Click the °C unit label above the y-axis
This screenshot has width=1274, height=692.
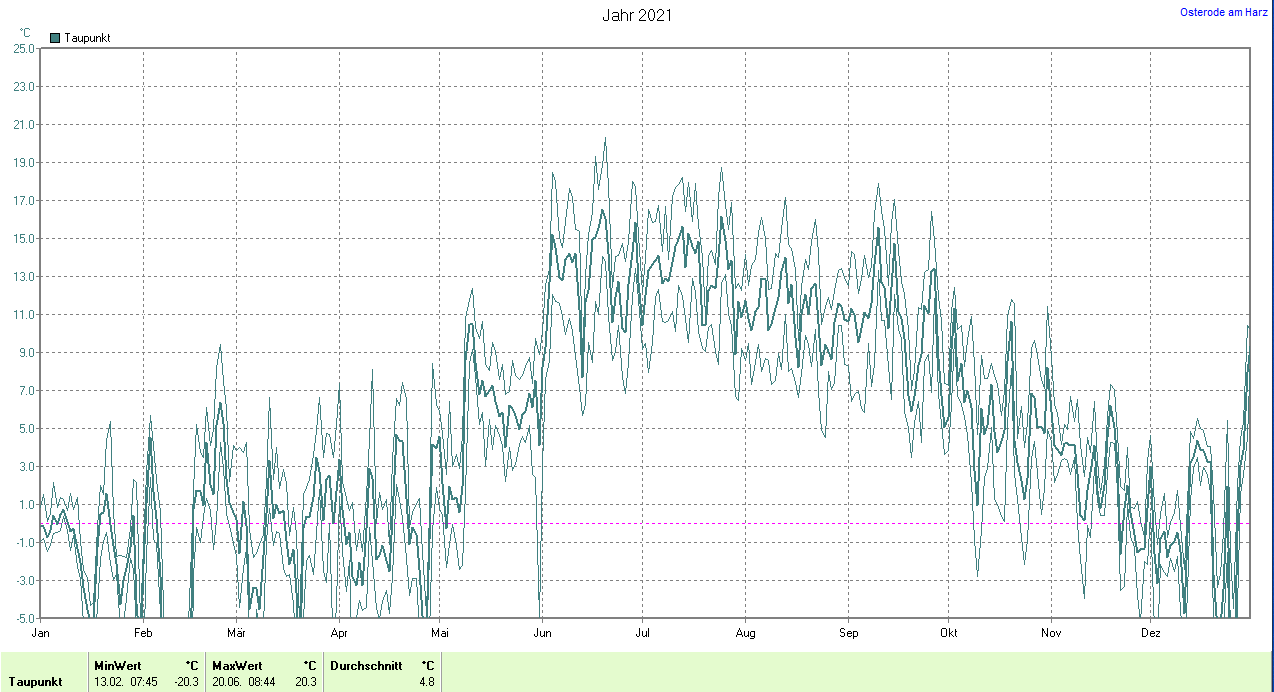click(25, 33)
